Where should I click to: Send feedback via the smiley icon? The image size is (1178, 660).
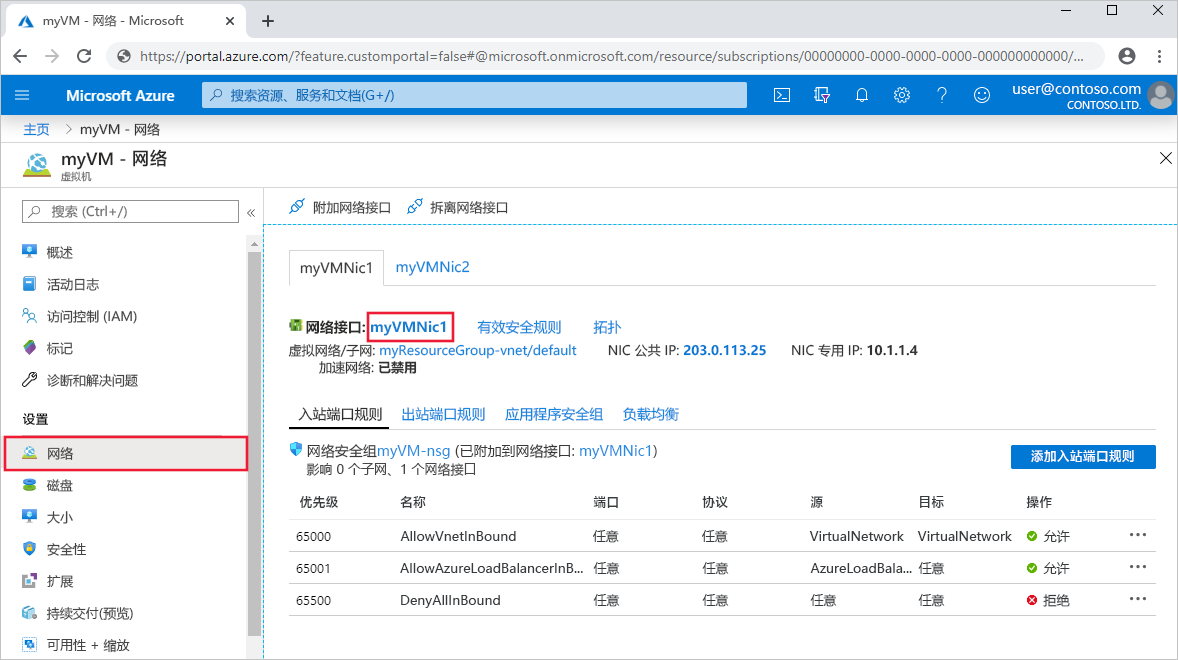(981, 94)
